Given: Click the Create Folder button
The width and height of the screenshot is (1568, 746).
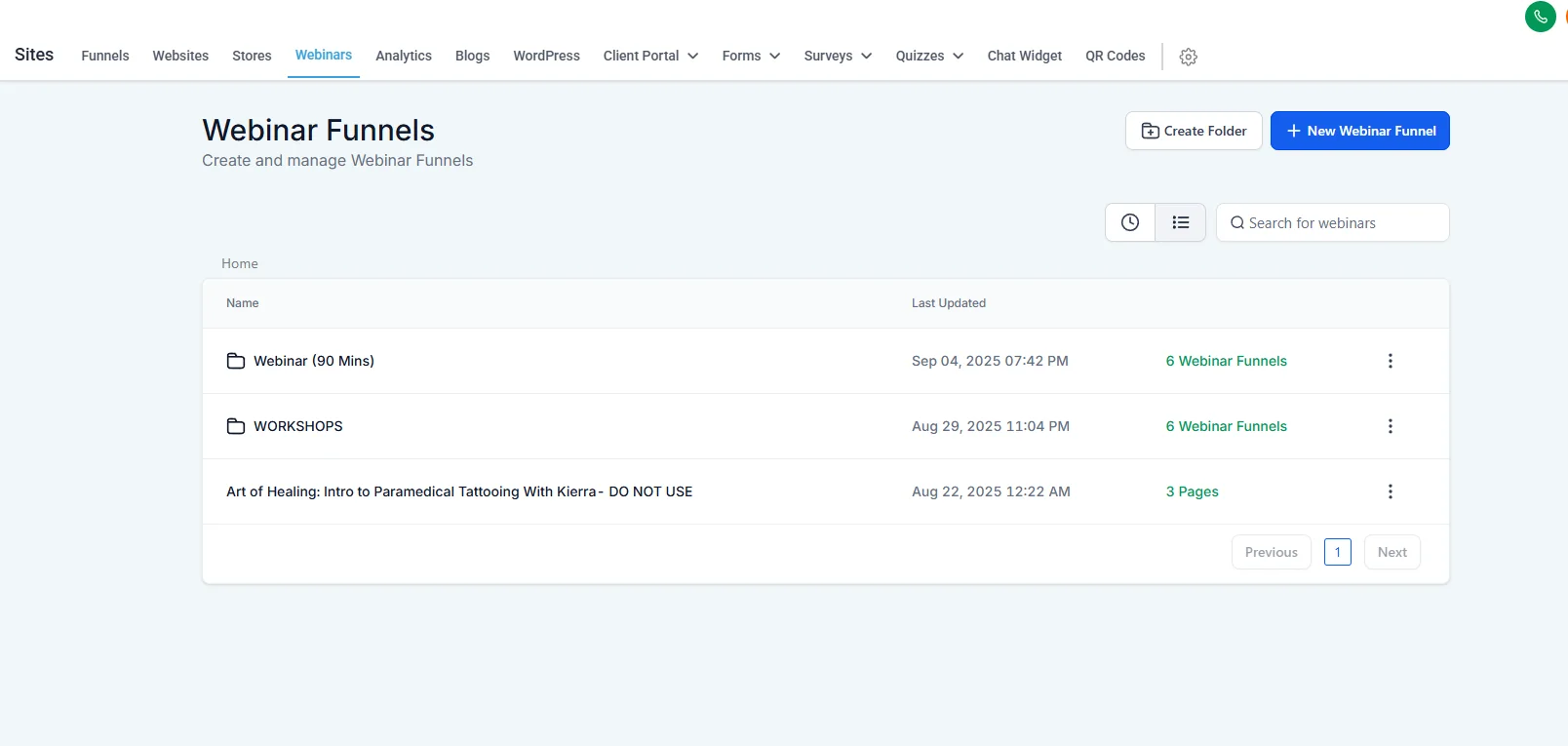Looking at the screenshot, I should [1194, 131].
